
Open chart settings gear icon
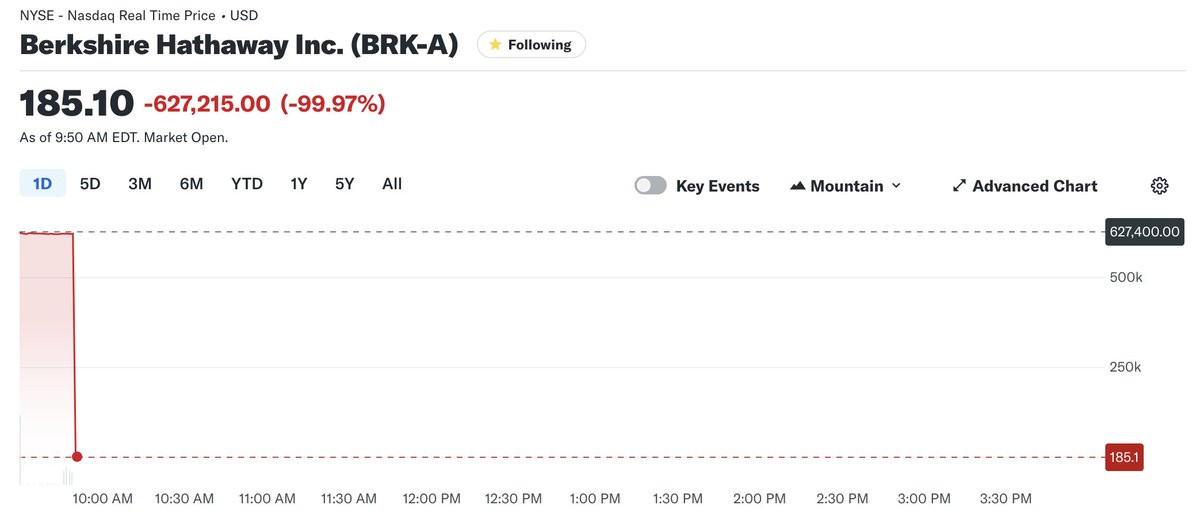tap(1159, 186)
